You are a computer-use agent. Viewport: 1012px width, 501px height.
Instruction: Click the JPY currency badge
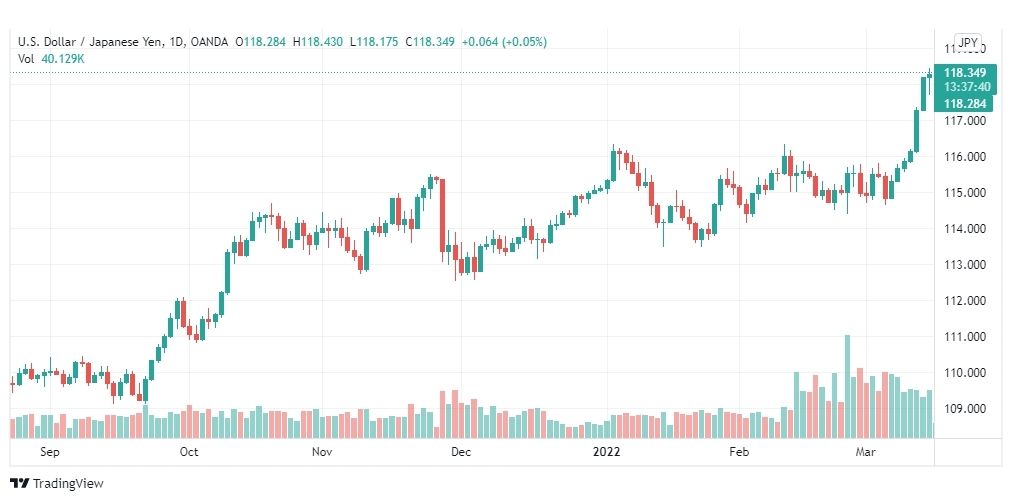[968, 43]
